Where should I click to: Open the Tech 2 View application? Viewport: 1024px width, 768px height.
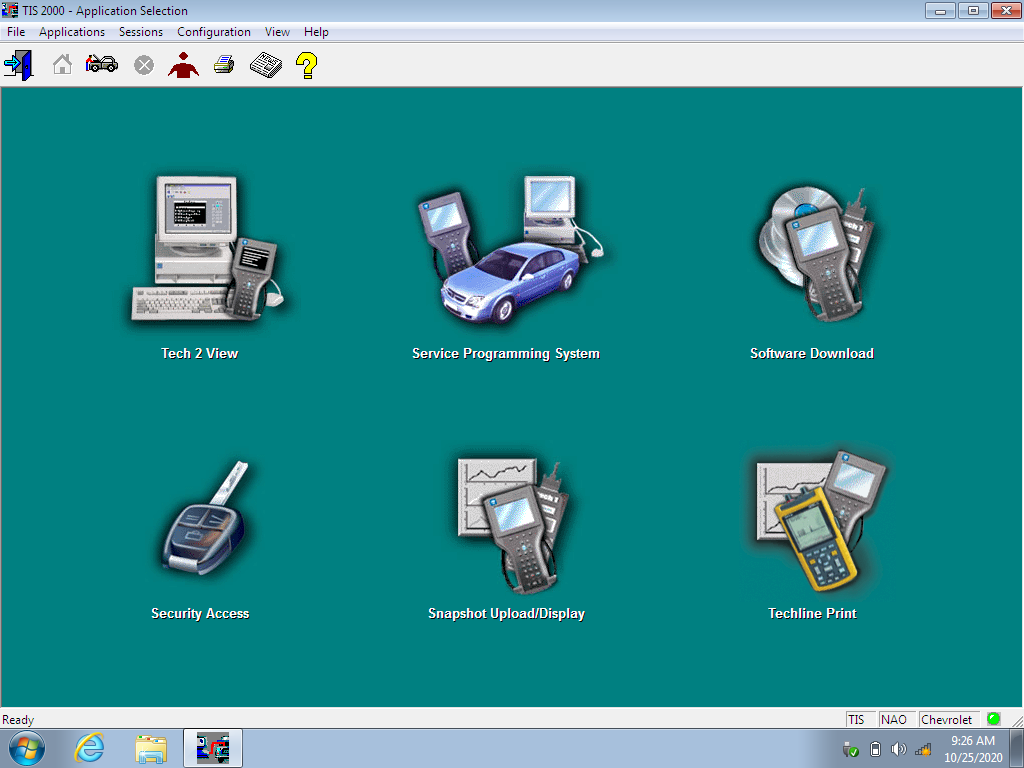click(197, 252)
